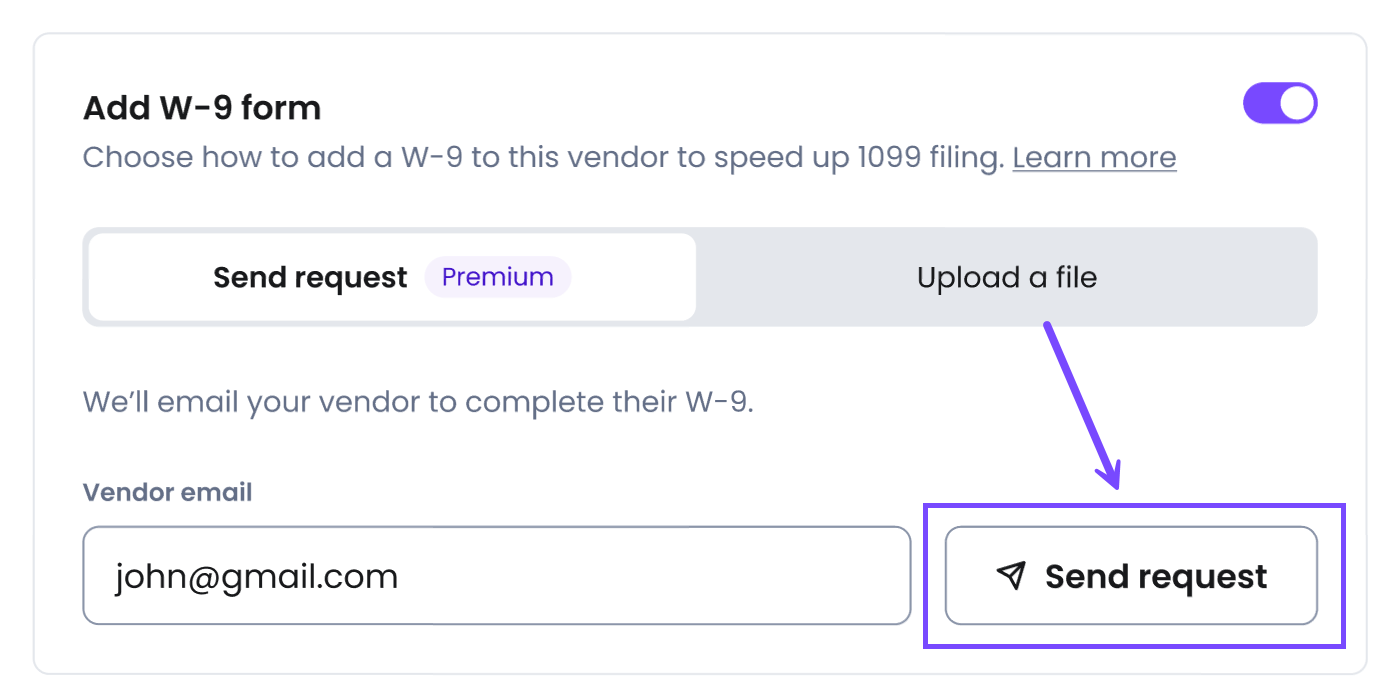1400x694 pixels.
Task: Disable the Add W-9 form toggle
Action: point(1279,104)
